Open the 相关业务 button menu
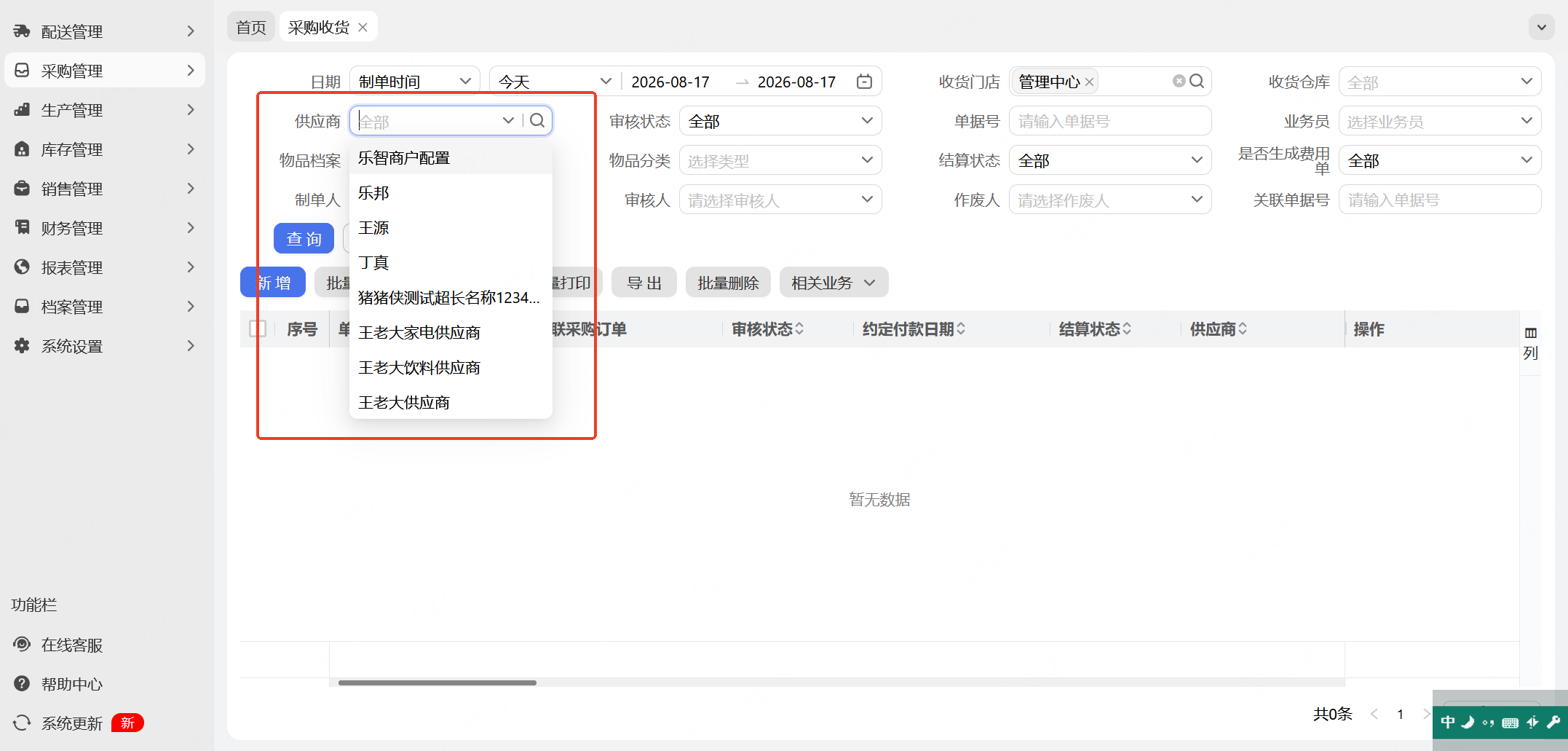This screenshot has height=751, width=1568. click(834, 283)
